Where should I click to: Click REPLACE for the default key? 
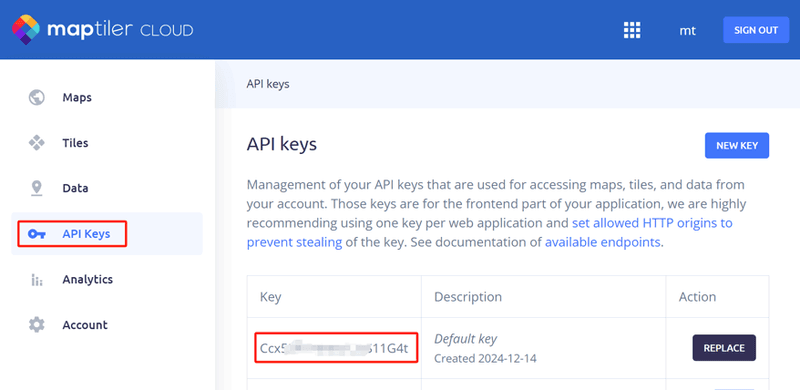(x=724, y=348)
